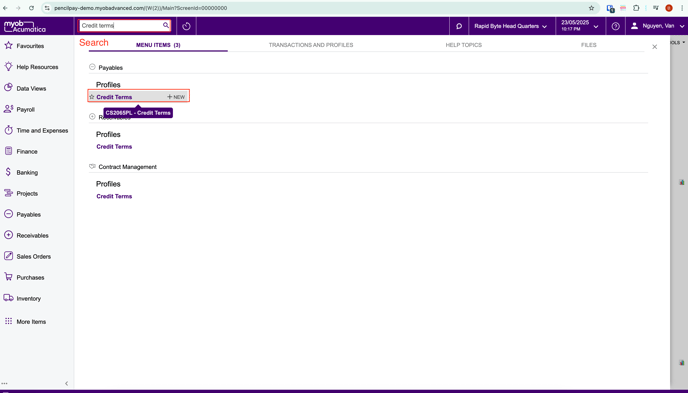Expand the Rapid Byte Head Quarters dropdown
The image size is (688, 393).
[x=511, y=26]
